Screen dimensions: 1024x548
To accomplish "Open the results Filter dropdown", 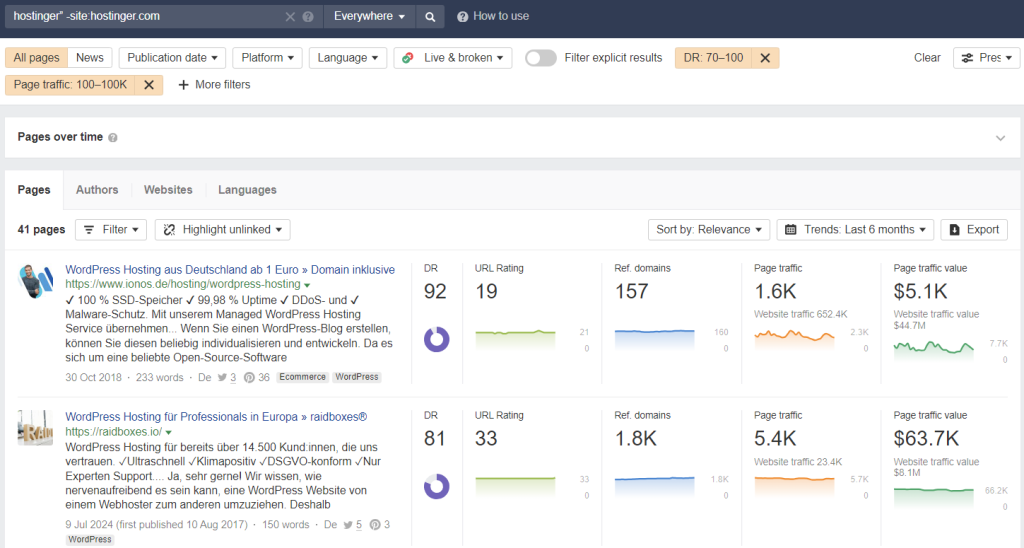I will (x=111, y=229).
